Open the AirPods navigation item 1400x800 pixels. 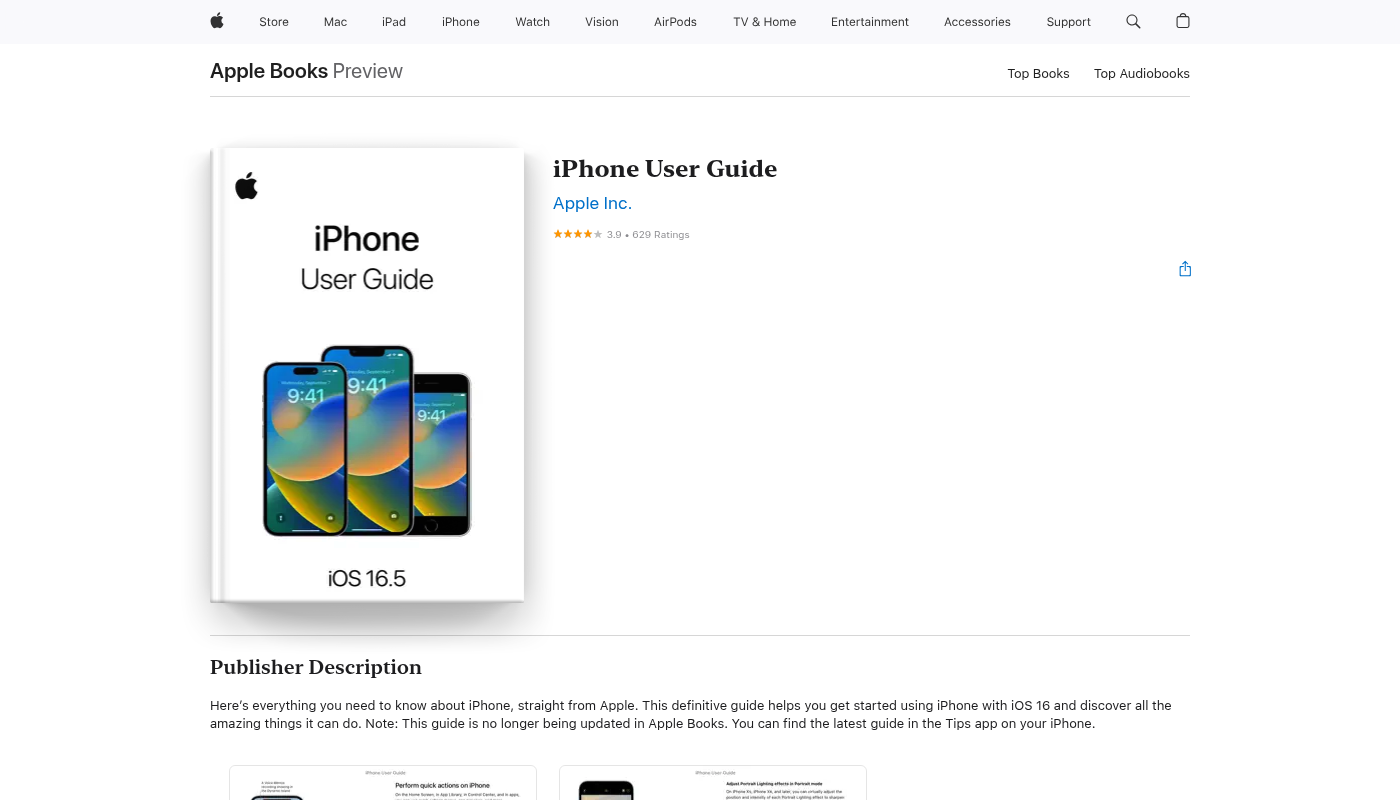[676, 22]
